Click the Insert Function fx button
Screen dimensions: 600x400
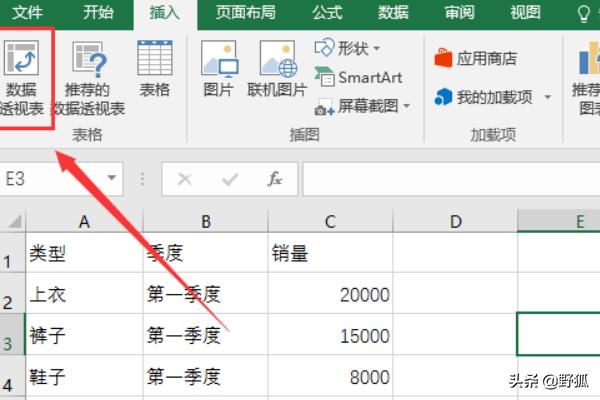tap(275, 179)
